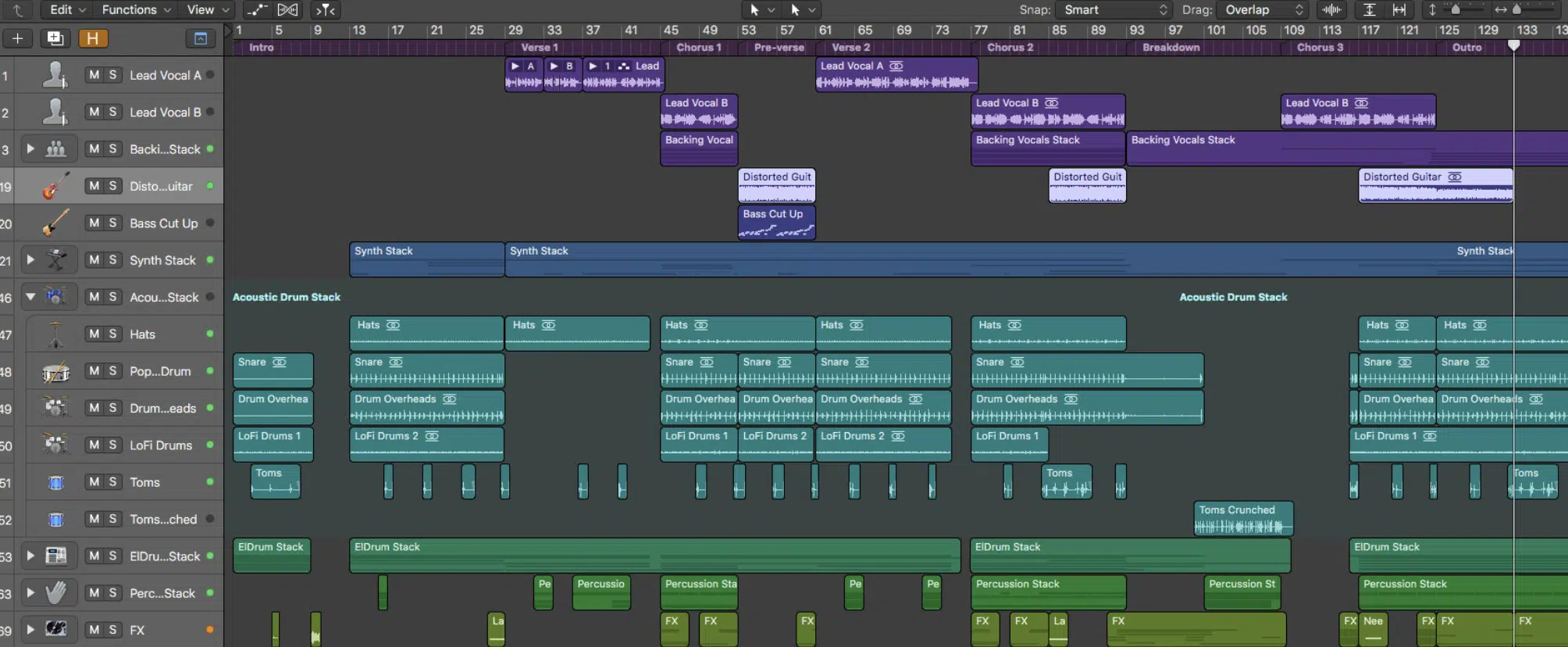This screenshot has height=647, width=1568.
Task: Open the left-click pointer tool menu
Action: click(761, 10)
